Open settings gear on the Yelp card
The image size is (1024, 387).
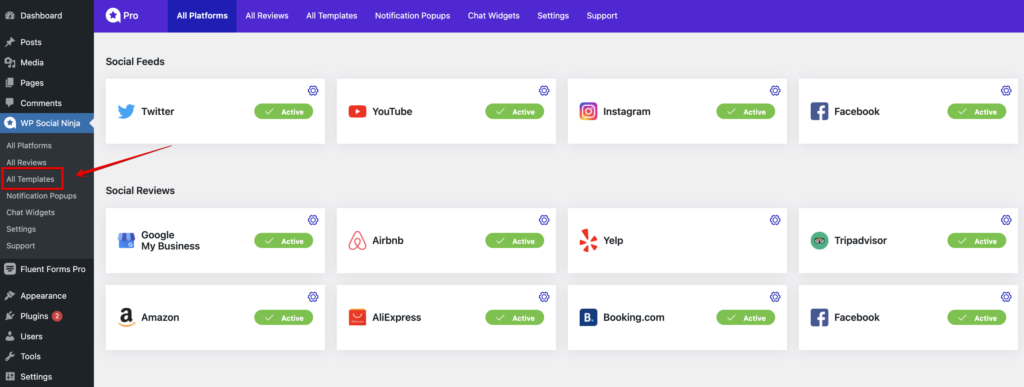click(775, 220)
